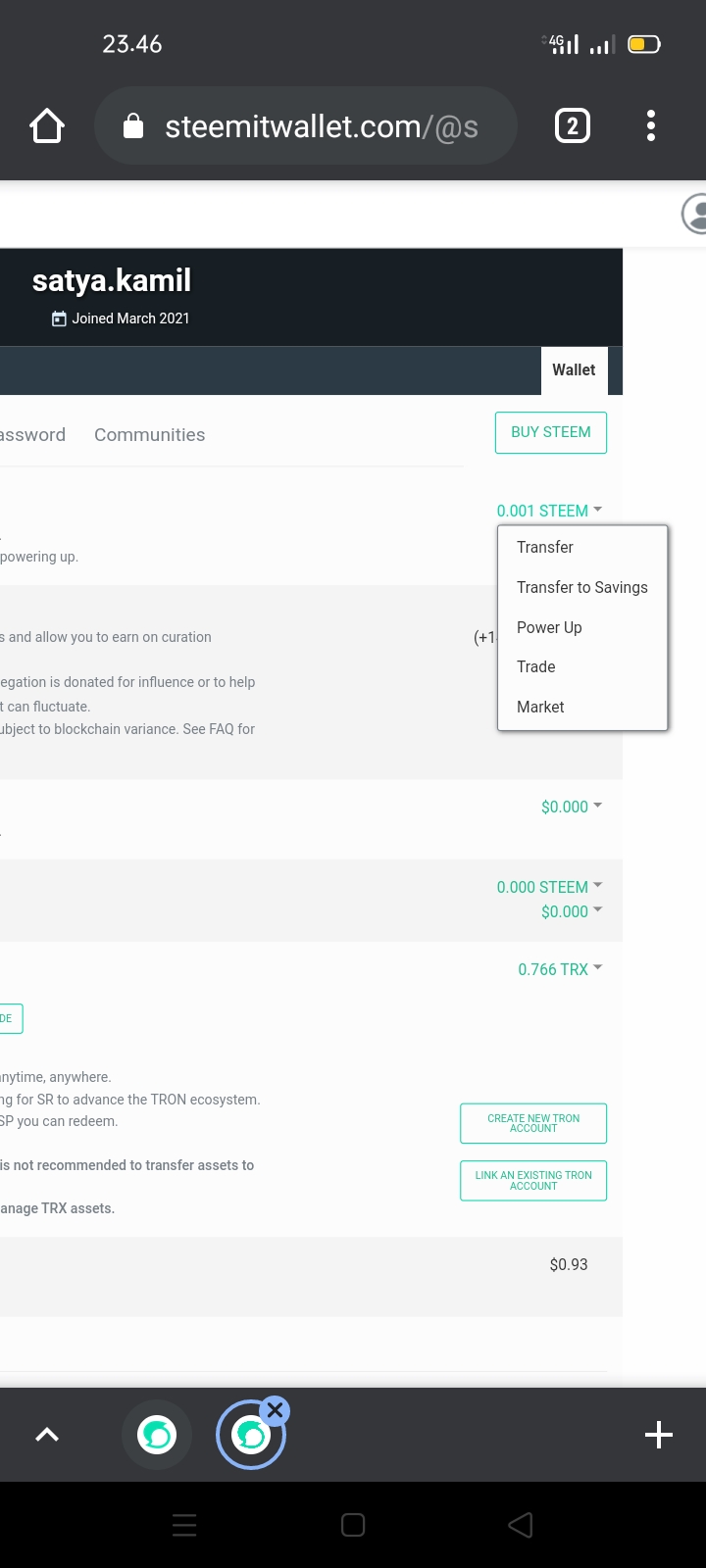
Task: Open the 0.000 STEEM savings dropdown
Action: point(549,887)
